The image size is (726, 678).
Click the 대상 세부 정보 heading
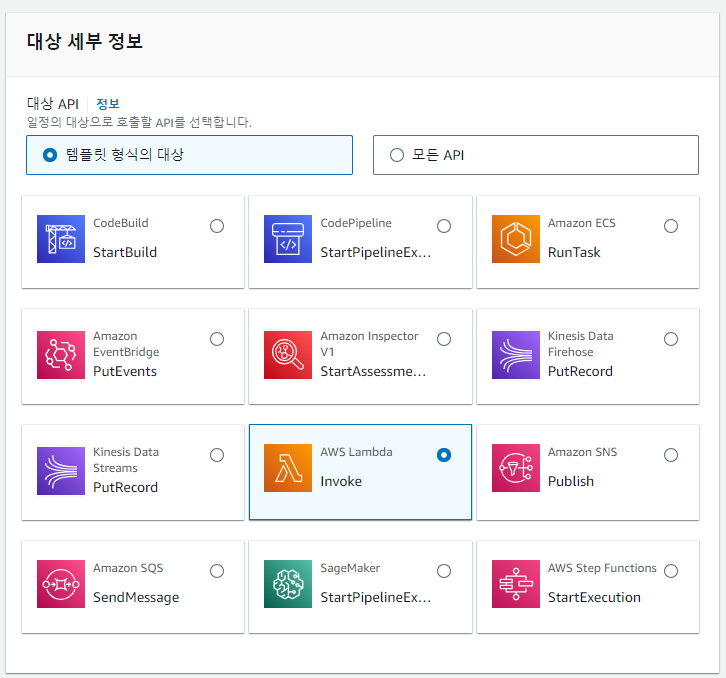pos(85,41)
